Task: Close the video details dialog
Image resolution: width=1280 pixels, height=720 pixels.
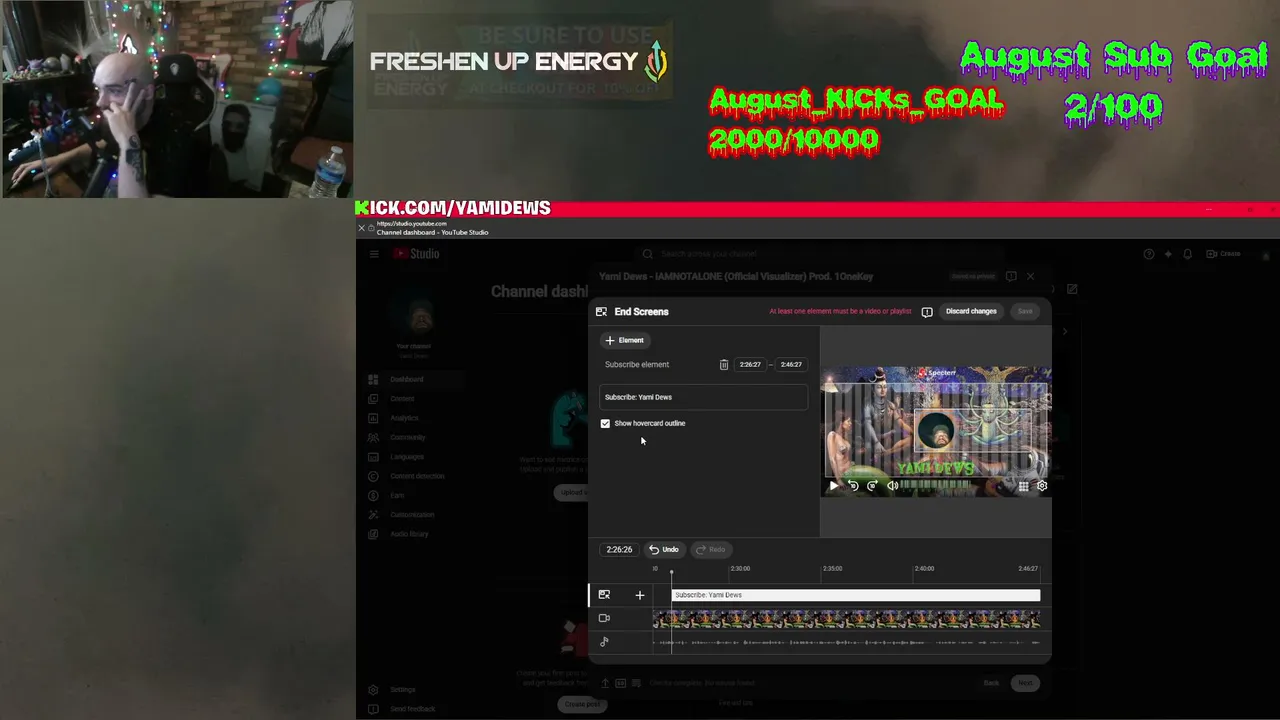Action: click(1030, 276)
